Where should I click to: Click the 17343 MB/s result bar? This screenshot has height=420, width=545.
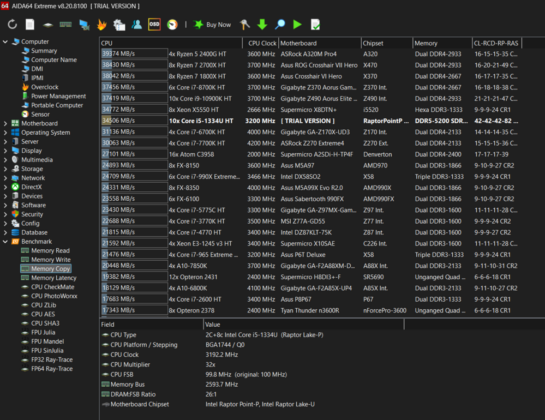click(134, 310)
